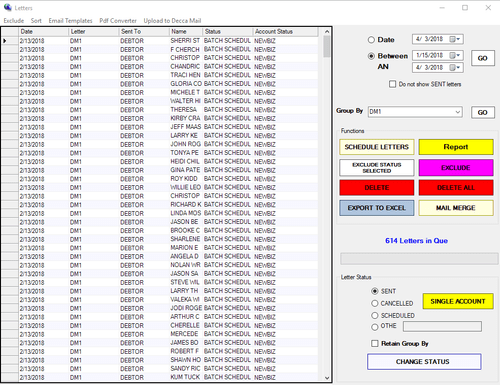Click the Letters window app icon

[x=7, y=7]
